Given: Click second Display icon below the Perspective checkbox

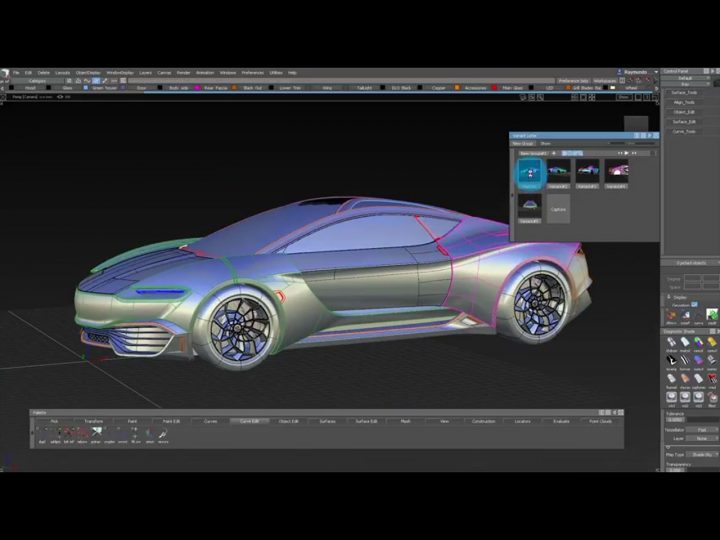Looking at the screenshot, I should point(685,315).
